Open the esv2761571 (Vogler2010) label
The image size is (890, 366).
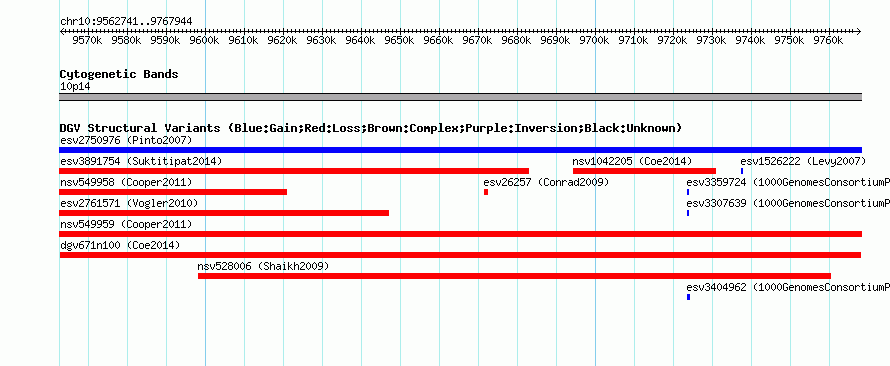coord(129,203)
